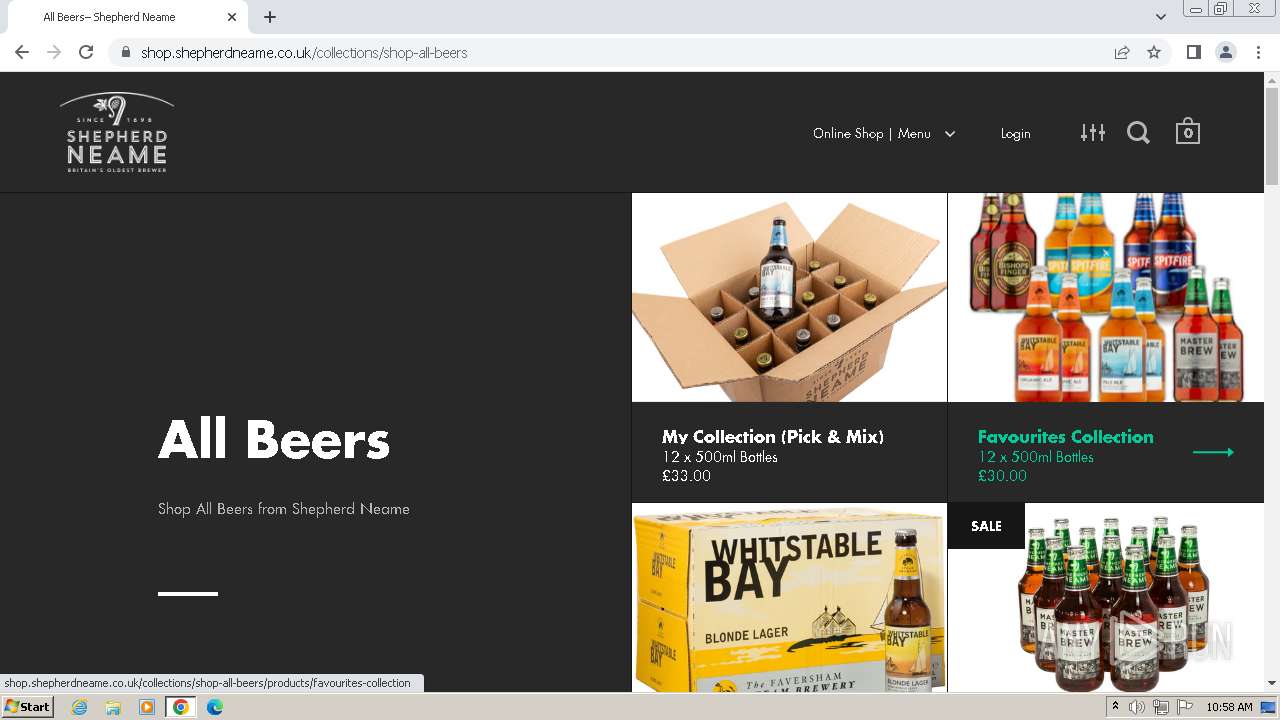The height and width of the screenshot is (720, 1280).
Task: Open the site search magnifier
Action: pos(1138,133)
